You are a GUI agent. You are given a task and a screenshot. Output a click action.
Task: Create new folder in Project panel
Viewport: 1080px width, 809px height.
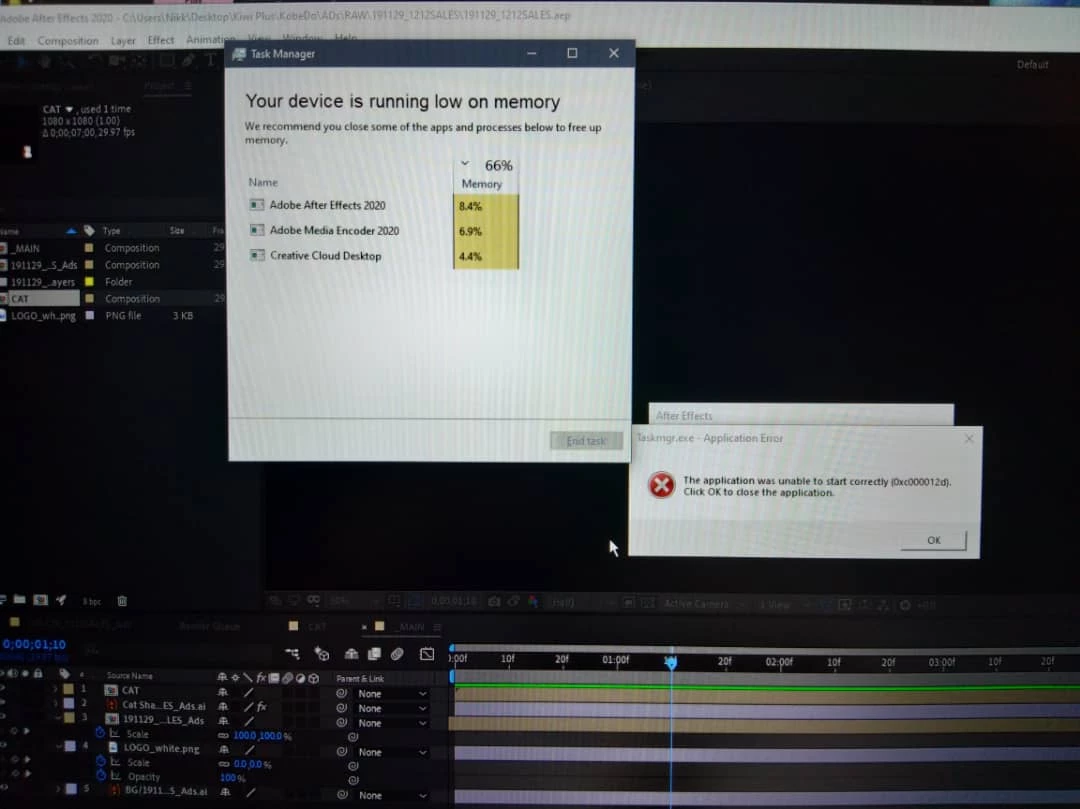tap(19, 600)
